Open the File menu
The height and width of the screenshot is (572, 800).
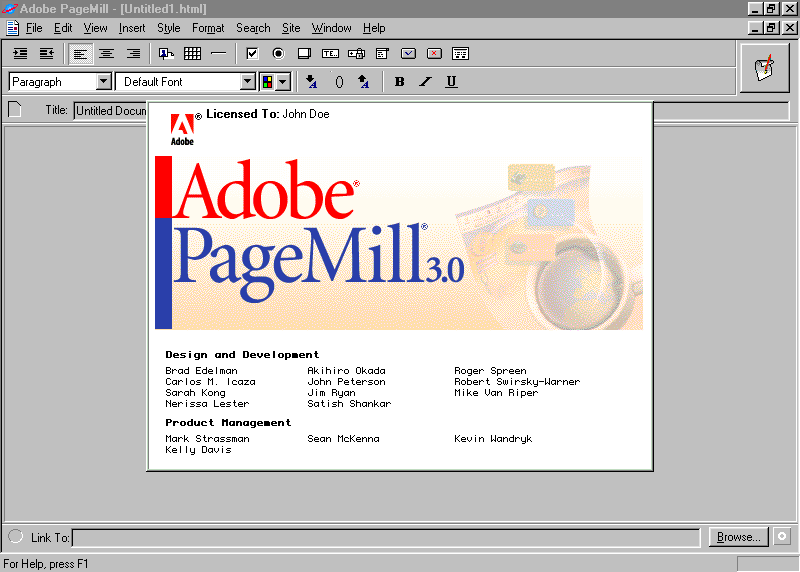tap(34, 28)
